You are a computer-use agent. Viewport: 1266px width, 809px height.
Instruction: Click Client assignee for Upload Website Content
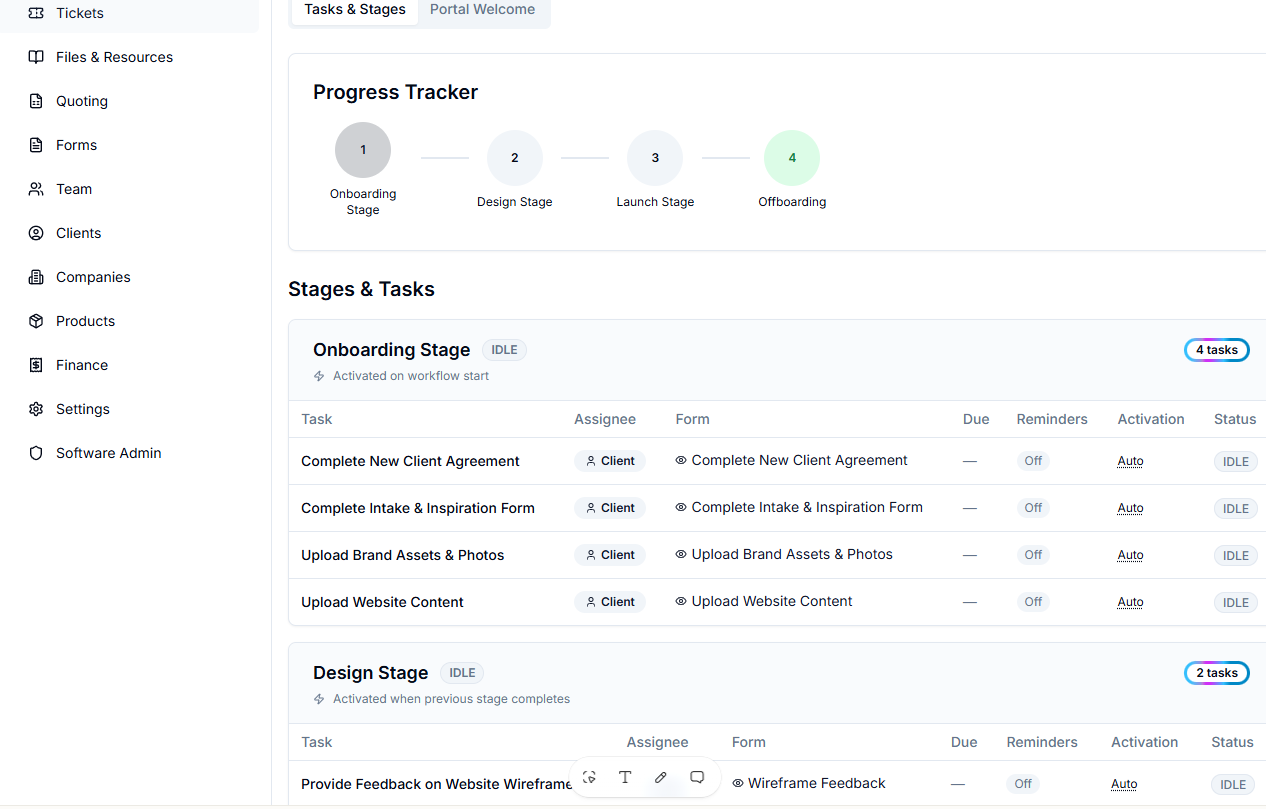coord(610,602)
